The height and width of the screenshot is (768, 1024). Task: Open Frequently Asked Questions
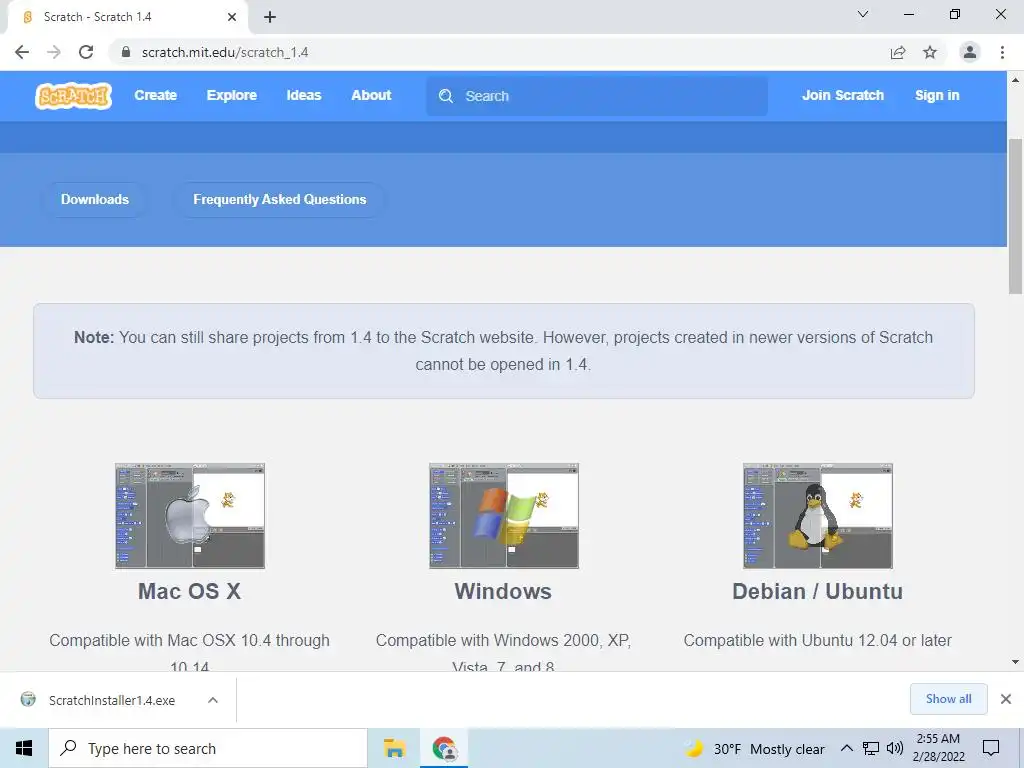(280, 199)
